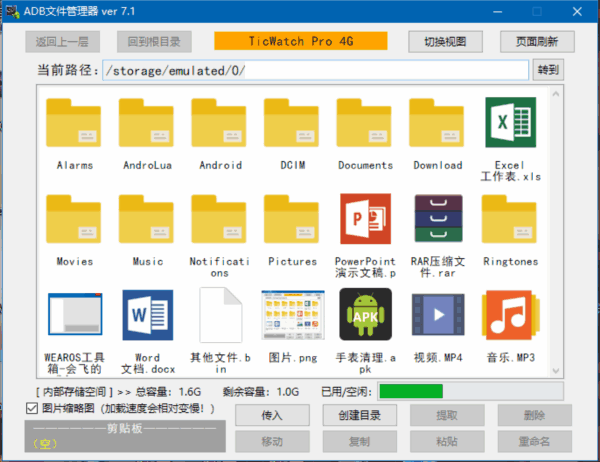Select the 视频.MP4 video file icon
This screenshot has height=462, width=600.
pos(438,315)
